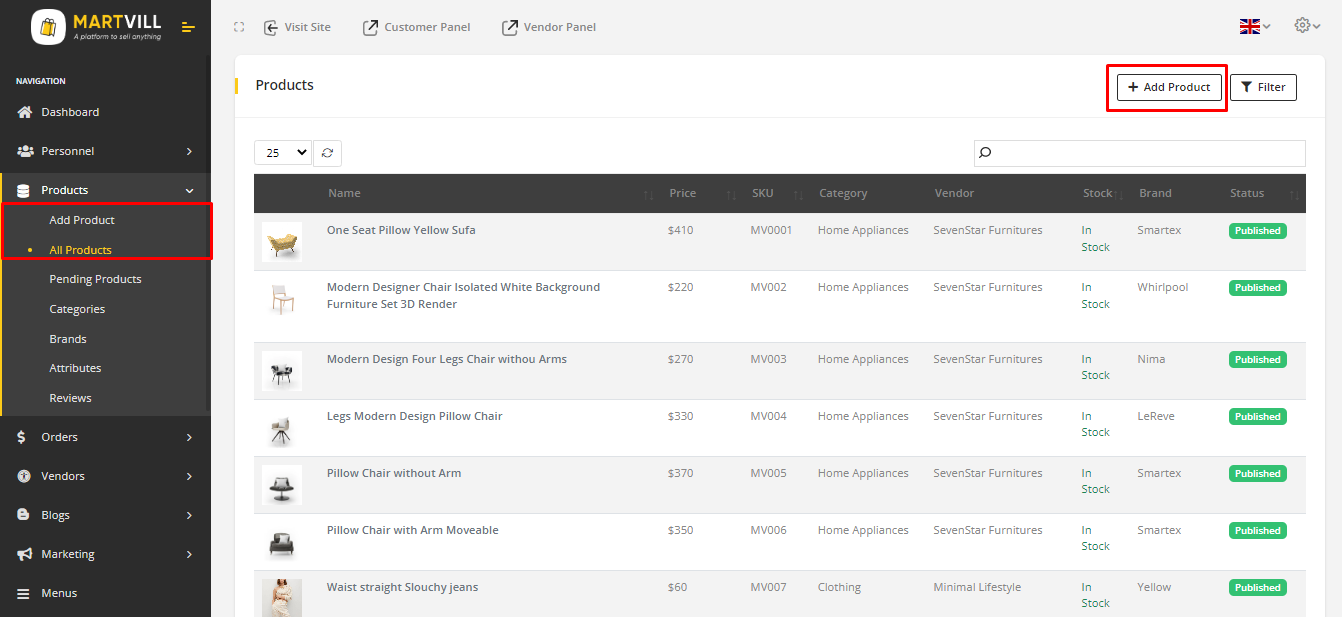Open Brands submenu item
Viewport: 1342px width, 617px height.
click(68, 339)
